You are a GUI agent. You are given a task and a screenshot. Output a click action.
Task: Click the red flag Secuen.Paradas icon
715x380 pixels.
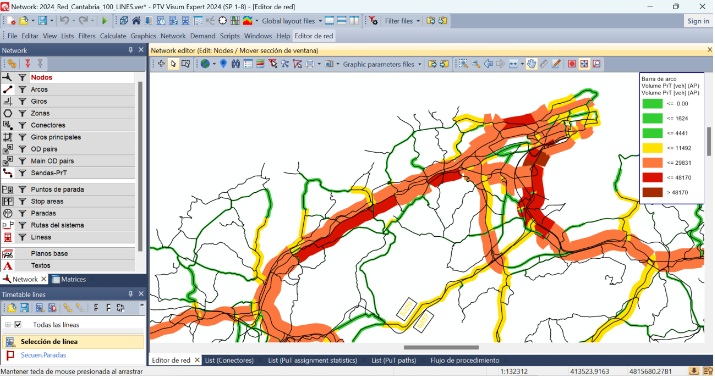(10, 355)
